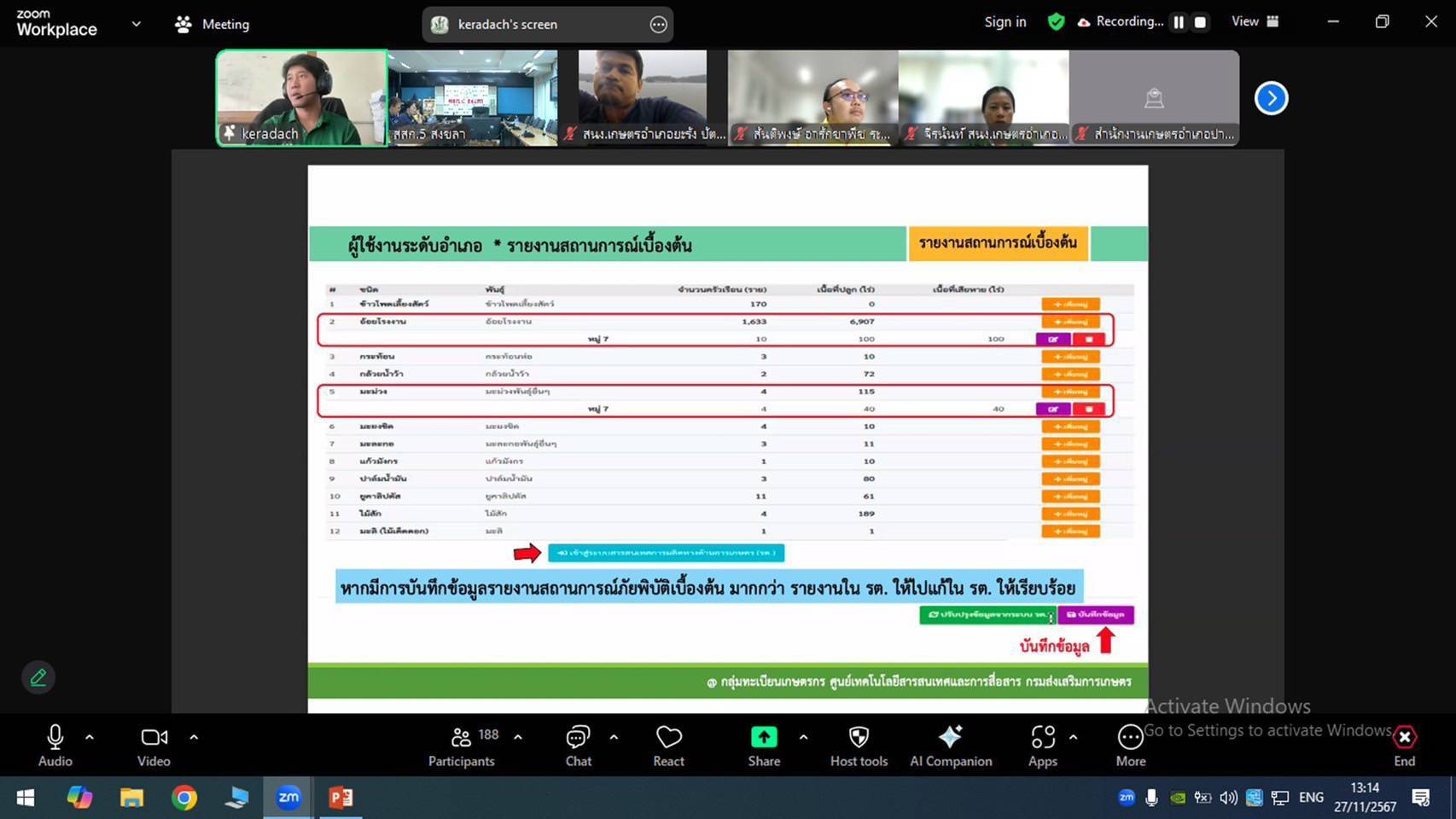
Task: Open the More options menu
Action: (1131, 745)
